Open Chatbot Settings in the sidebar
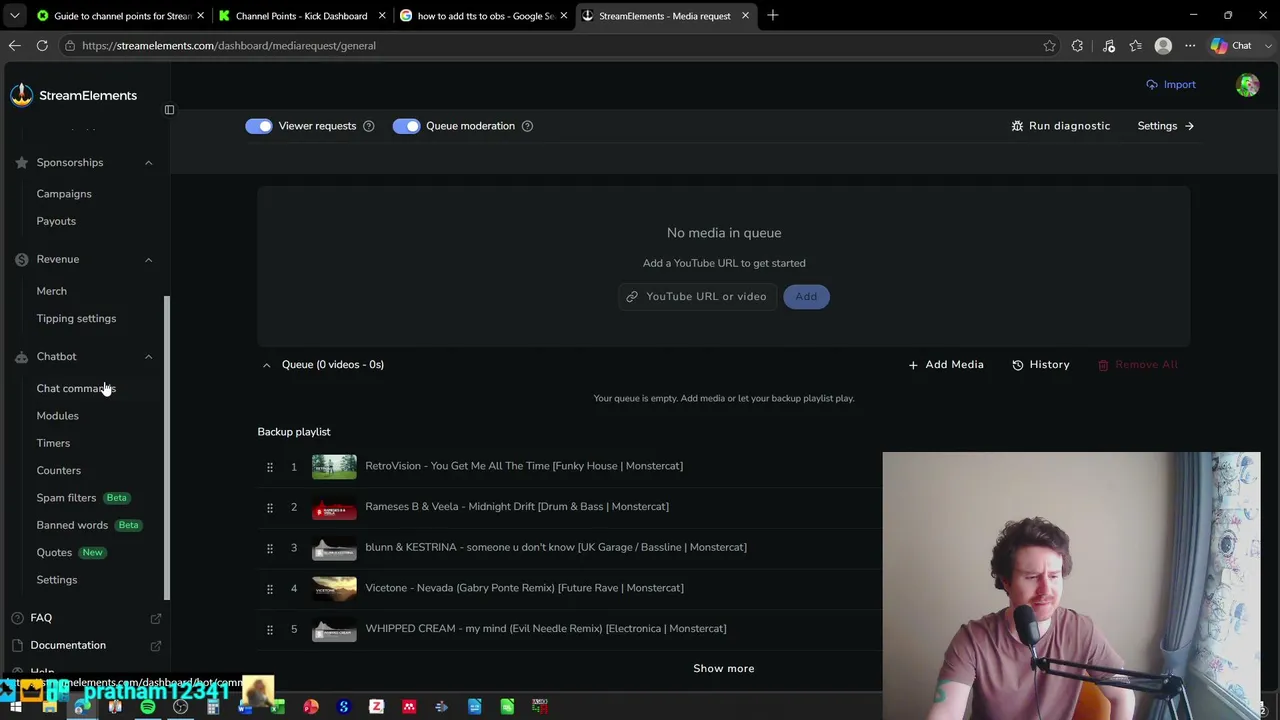Image resolution: width=1280 pixels, height=720 pixels. pyautogui.click(x=57, y=580)
